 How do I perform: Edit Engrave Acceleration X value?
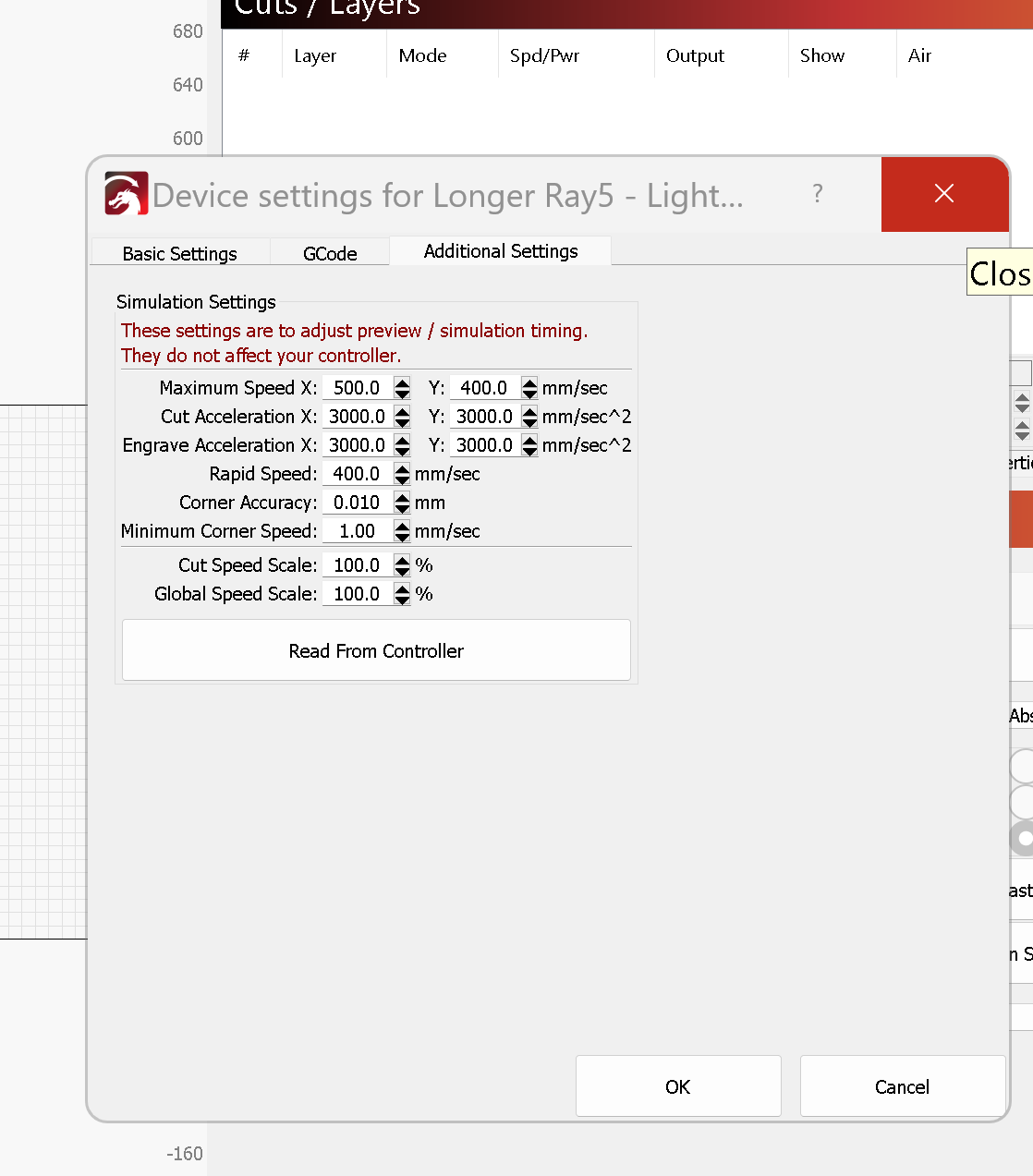pyautogui.click(x=357, y=445)
